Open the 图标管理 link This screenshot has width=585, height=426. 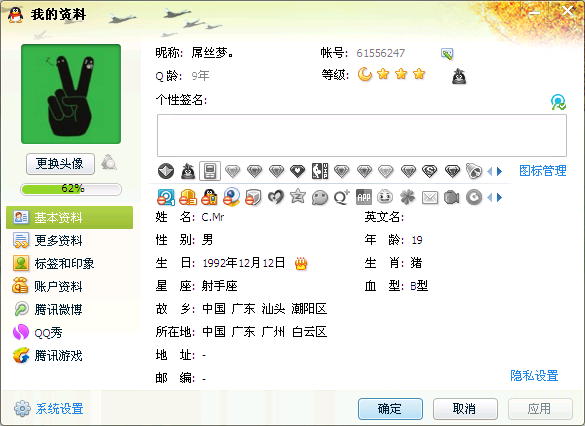pos(543,171)
